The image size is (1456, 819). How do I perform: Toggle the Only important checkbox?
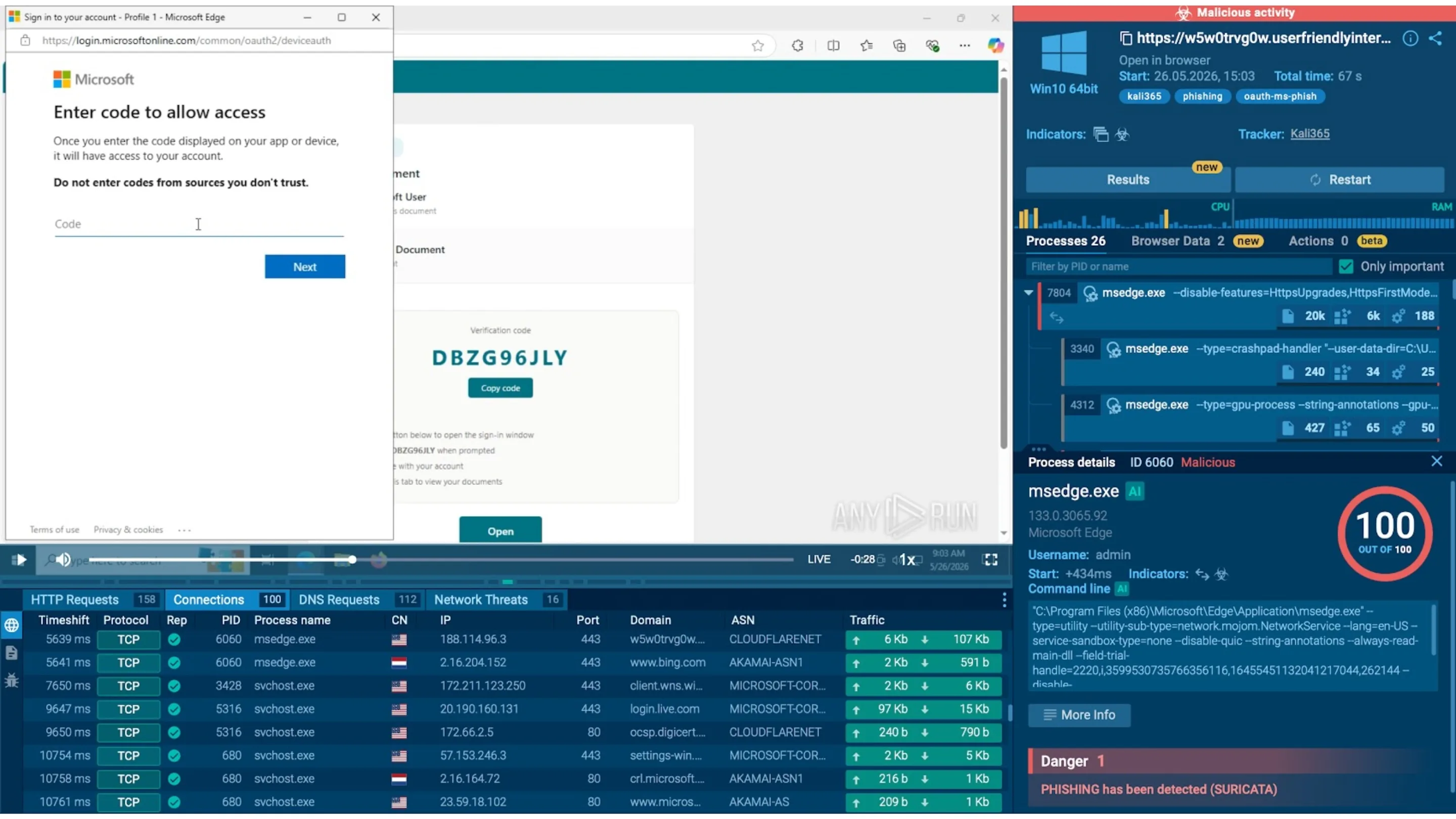click(1346, 266)
